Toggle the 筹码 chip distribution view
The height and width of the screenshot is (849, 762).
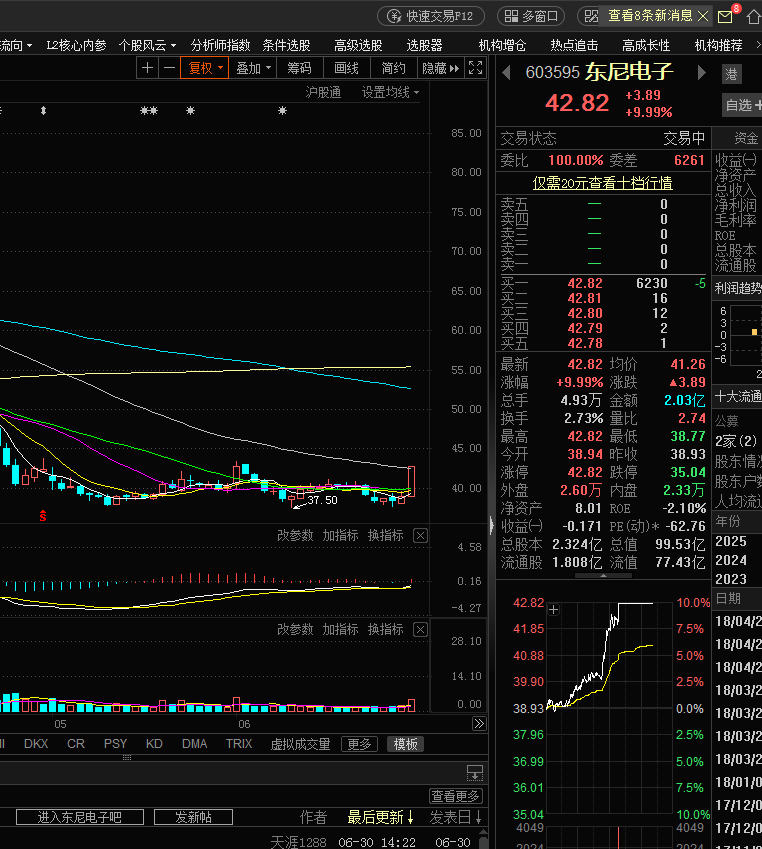(299, 68)
